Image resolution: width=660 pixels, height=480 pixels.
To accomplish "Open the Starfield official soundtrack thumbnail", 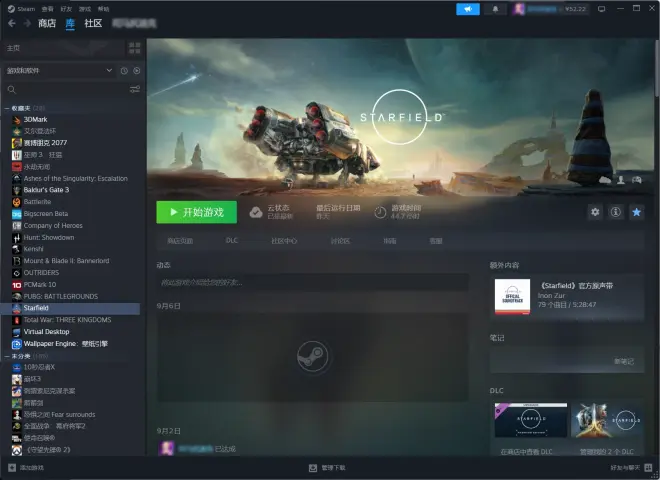I will pos(512,297).
